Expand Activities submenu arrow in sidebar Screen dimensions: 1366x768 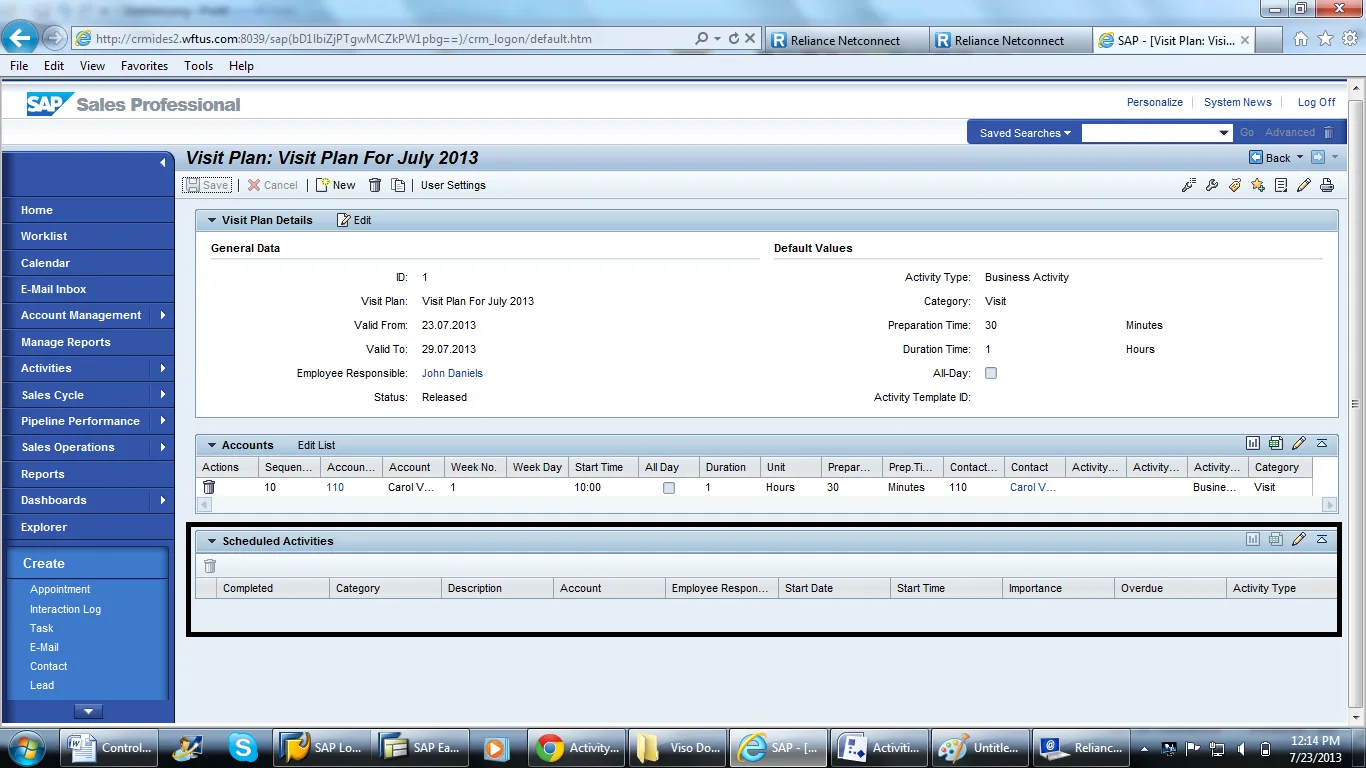(x=162, y=368)
